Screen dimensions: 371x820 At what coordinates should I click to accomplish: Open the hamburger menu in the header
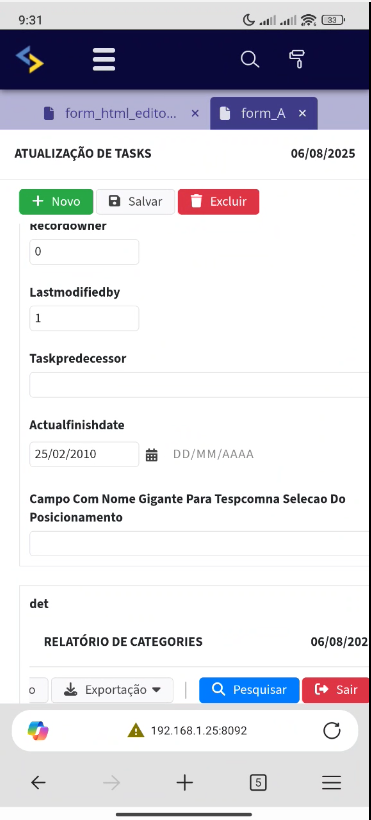click(104, 59)
